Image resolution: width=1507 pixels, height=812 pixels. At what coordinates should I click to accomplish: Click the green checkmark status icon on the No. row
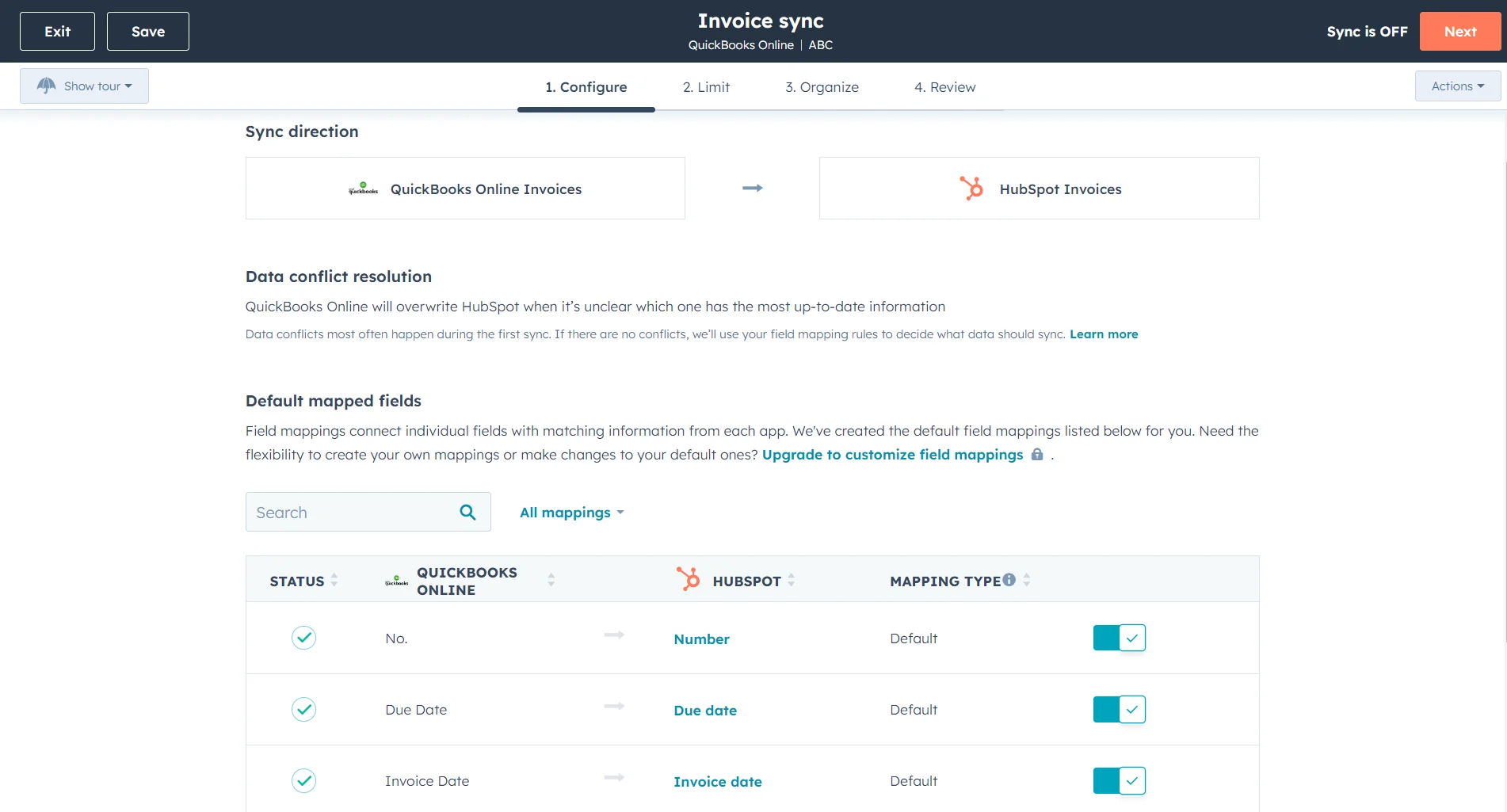pyautogui.click(x=303, y=637)
